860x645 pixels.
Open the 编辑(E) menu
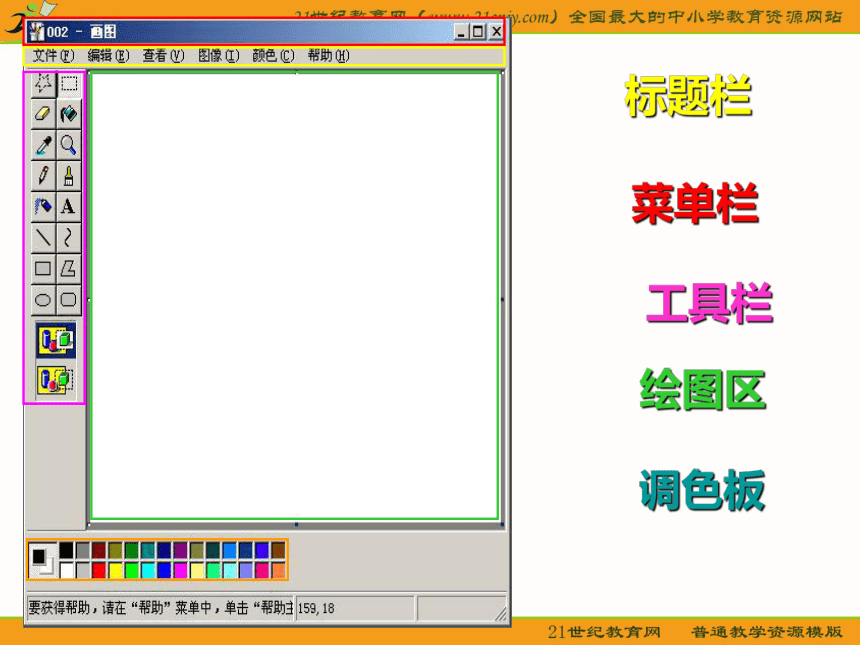tap(108, 56)
